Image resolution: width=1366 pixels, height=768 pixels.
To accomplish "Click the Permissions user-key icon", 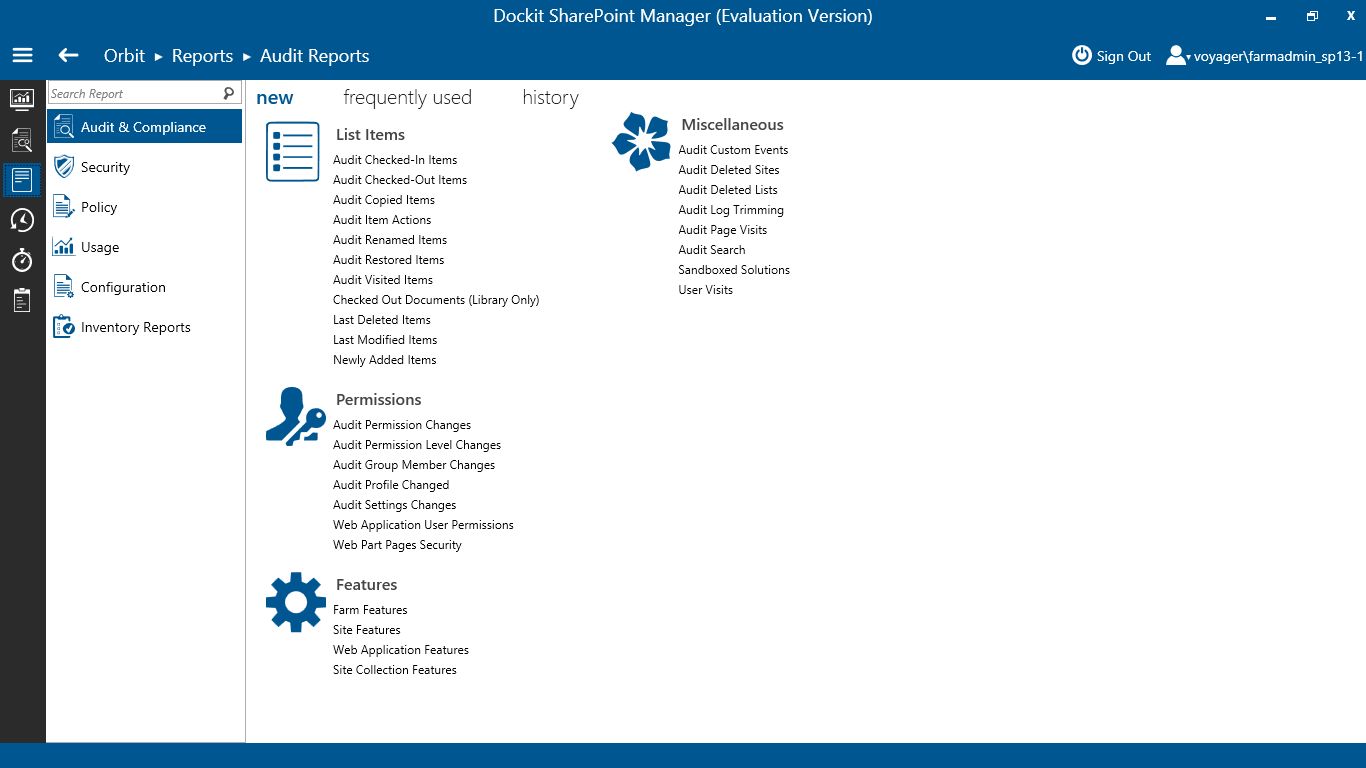I will tap(295, 416).
